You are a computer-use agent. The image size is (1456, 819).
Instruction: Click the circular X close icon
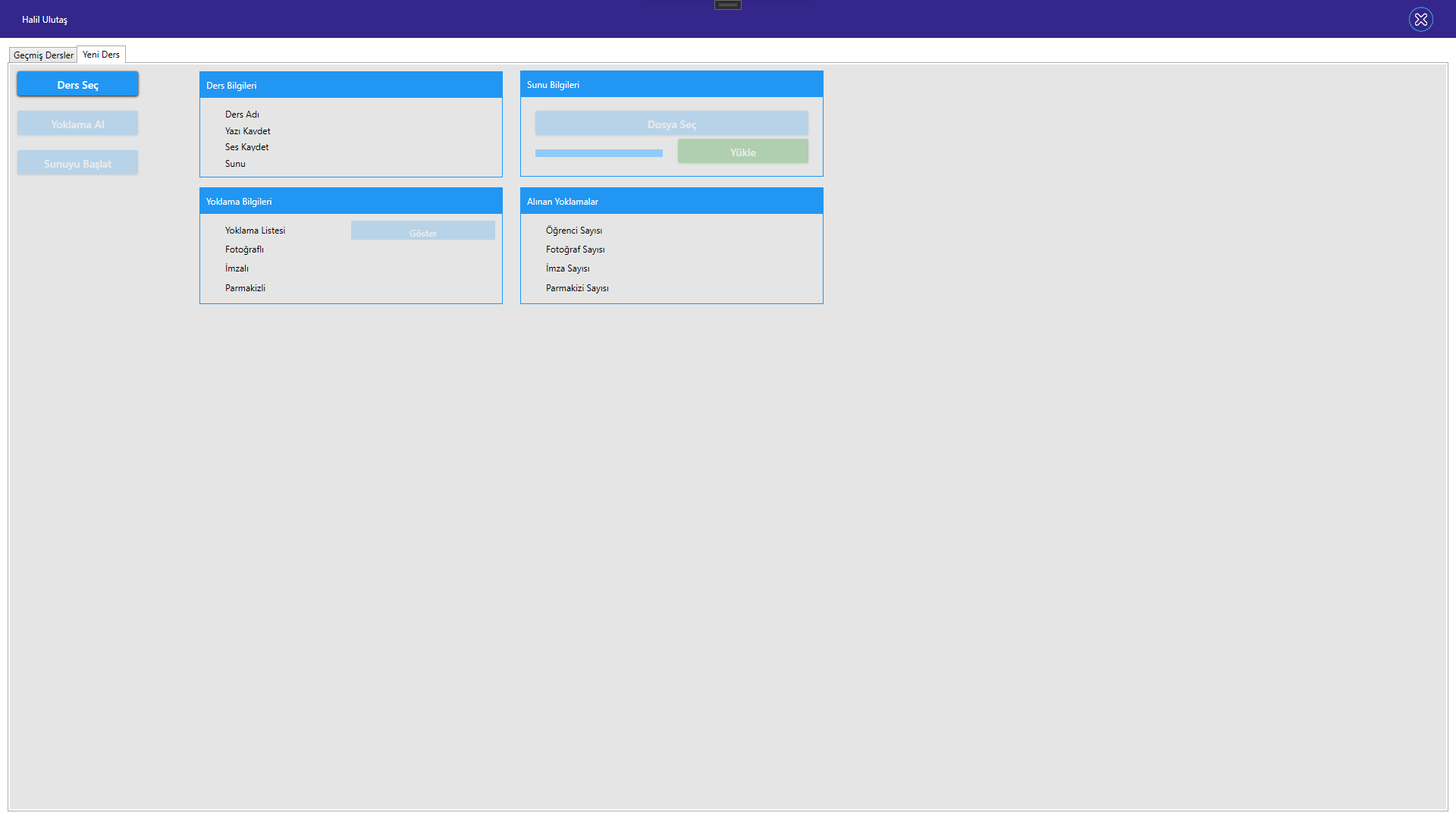point(1420,19)
